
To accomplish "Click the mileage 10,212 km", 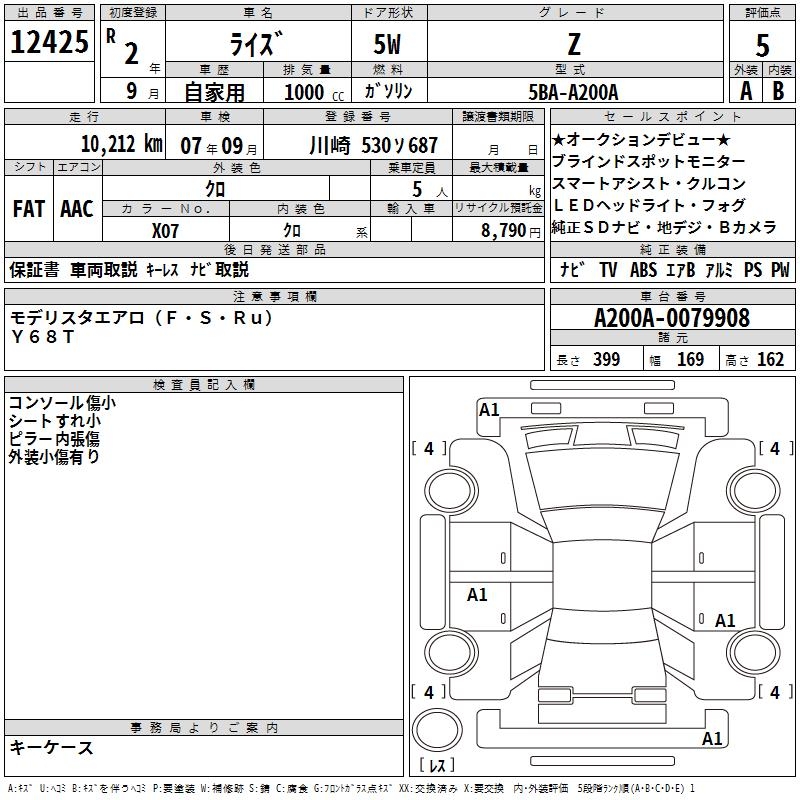I will click(121, 144).
